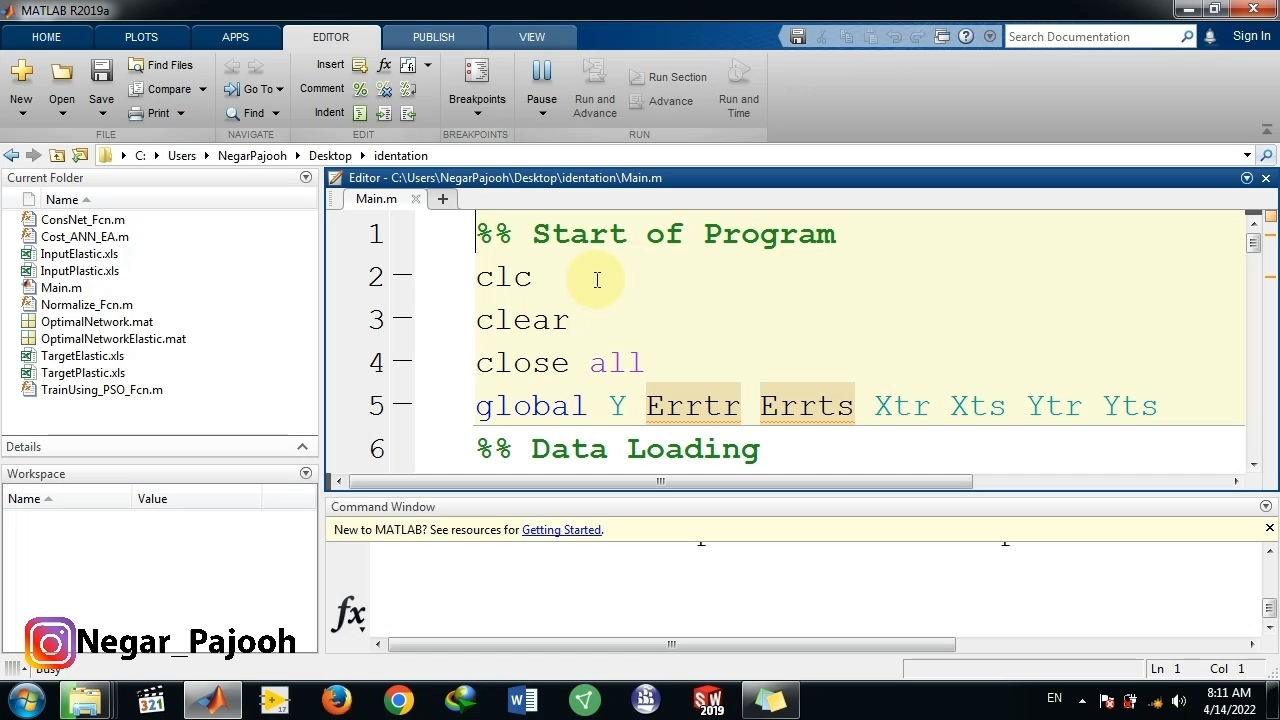Click comment-out percent icon

(x=360, y=90)
